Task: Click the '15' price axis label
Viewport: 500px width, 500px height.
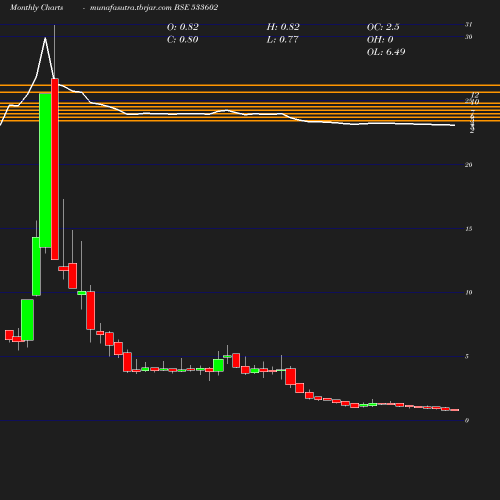Action: click(x=469, y=229)
